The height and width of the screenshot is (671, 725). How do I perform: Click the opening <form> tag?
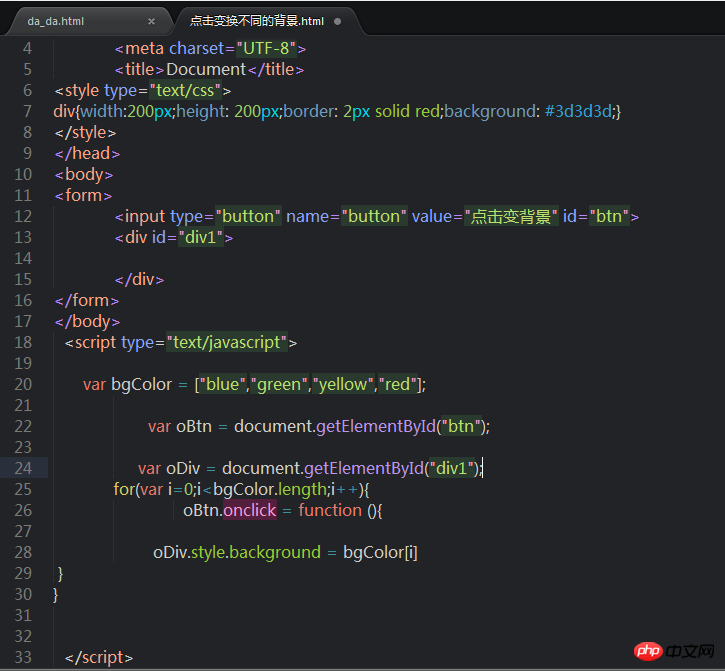coord(83,196)
